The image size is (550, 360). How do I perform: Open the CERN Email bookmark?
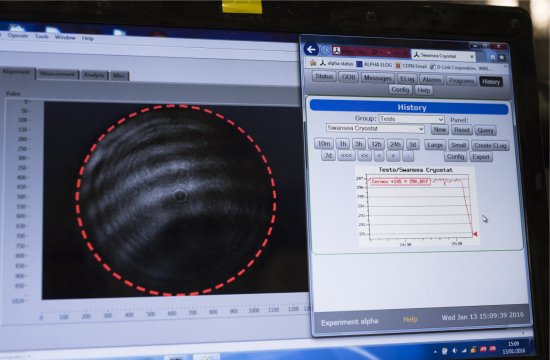[411, 66]
